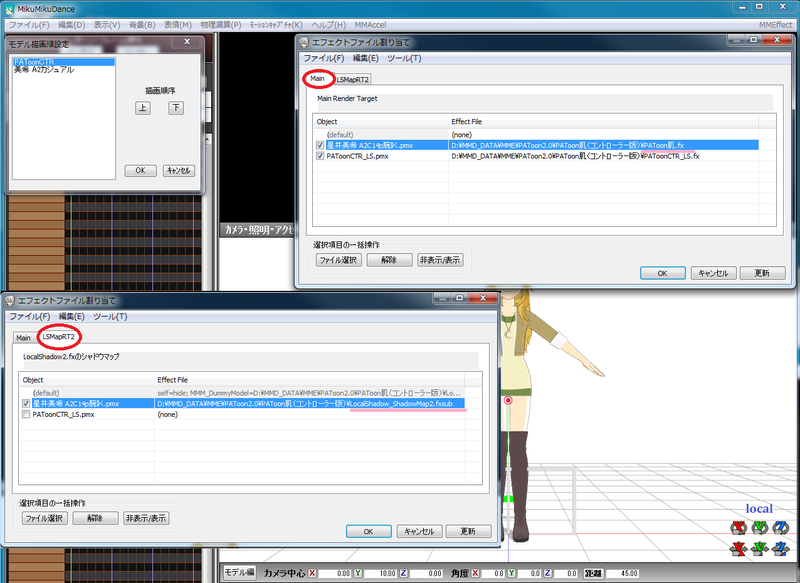Select the Main tab in upper effect window
This screenshot has width=800, height=583.
coord(317,79)
